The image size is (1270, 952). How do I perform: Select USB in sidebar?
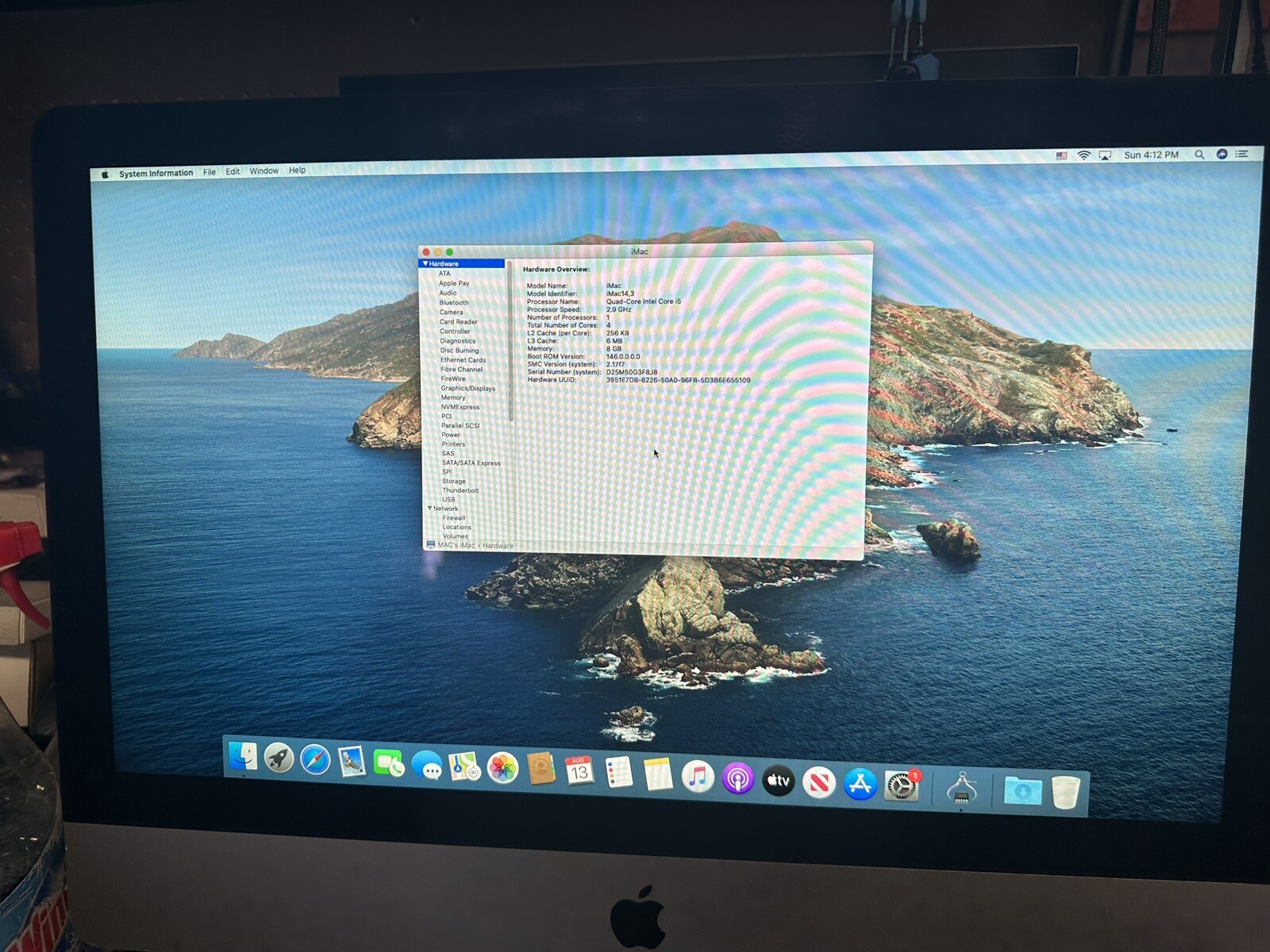point(448,499)
